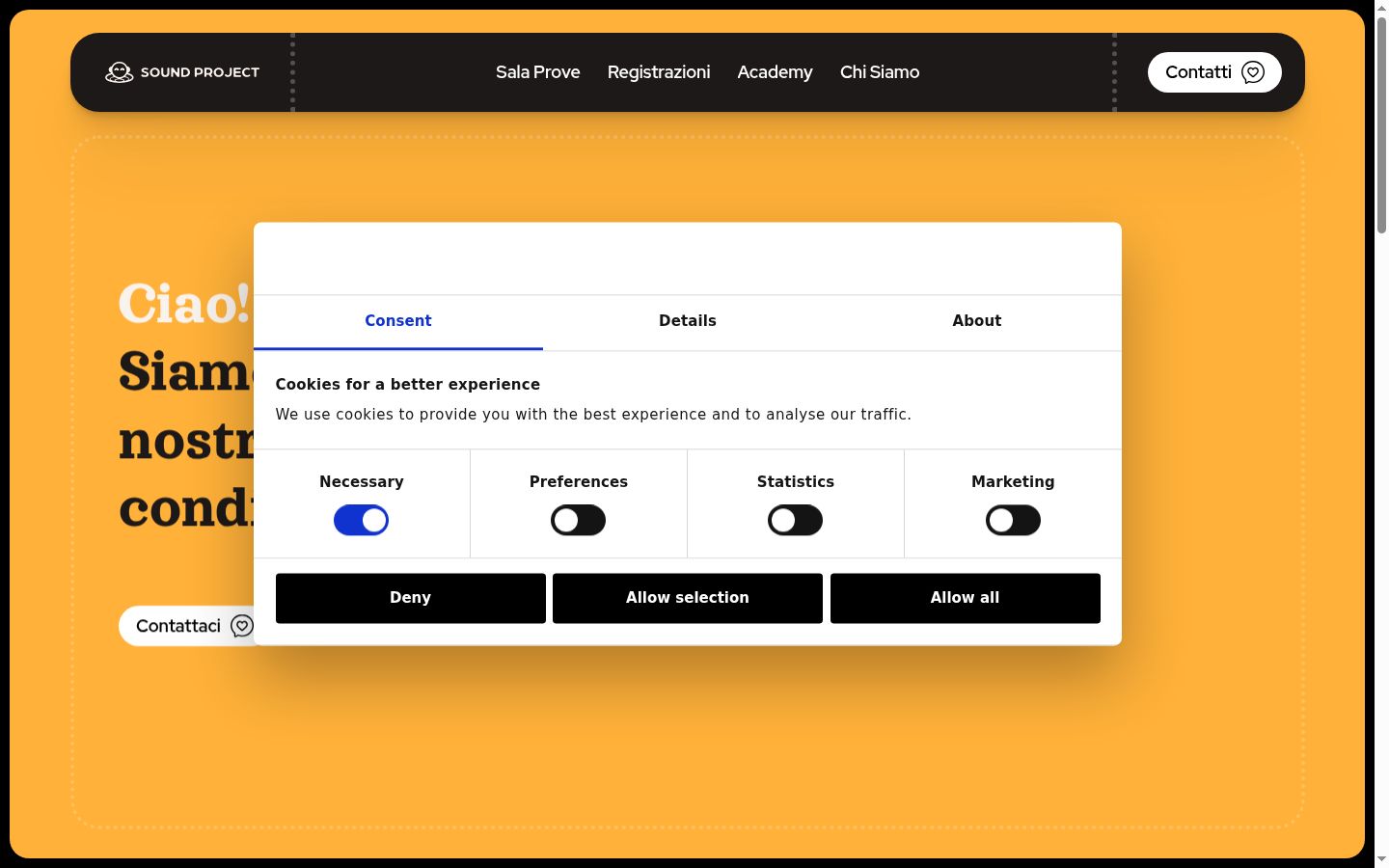Toggle the Necessary cookies switch
The height and width of the screenshot is (868, 1389).
[361, 521]
